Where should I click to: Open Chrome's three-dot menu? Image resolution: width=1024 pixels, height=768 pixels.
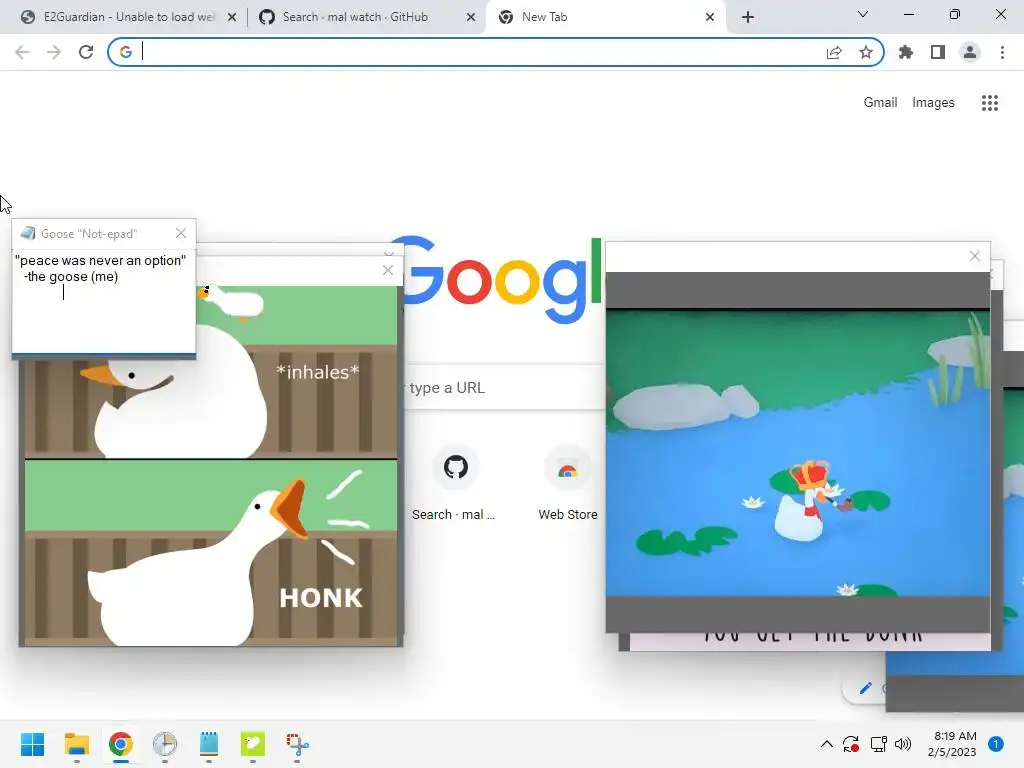(x=1002, y=52)
